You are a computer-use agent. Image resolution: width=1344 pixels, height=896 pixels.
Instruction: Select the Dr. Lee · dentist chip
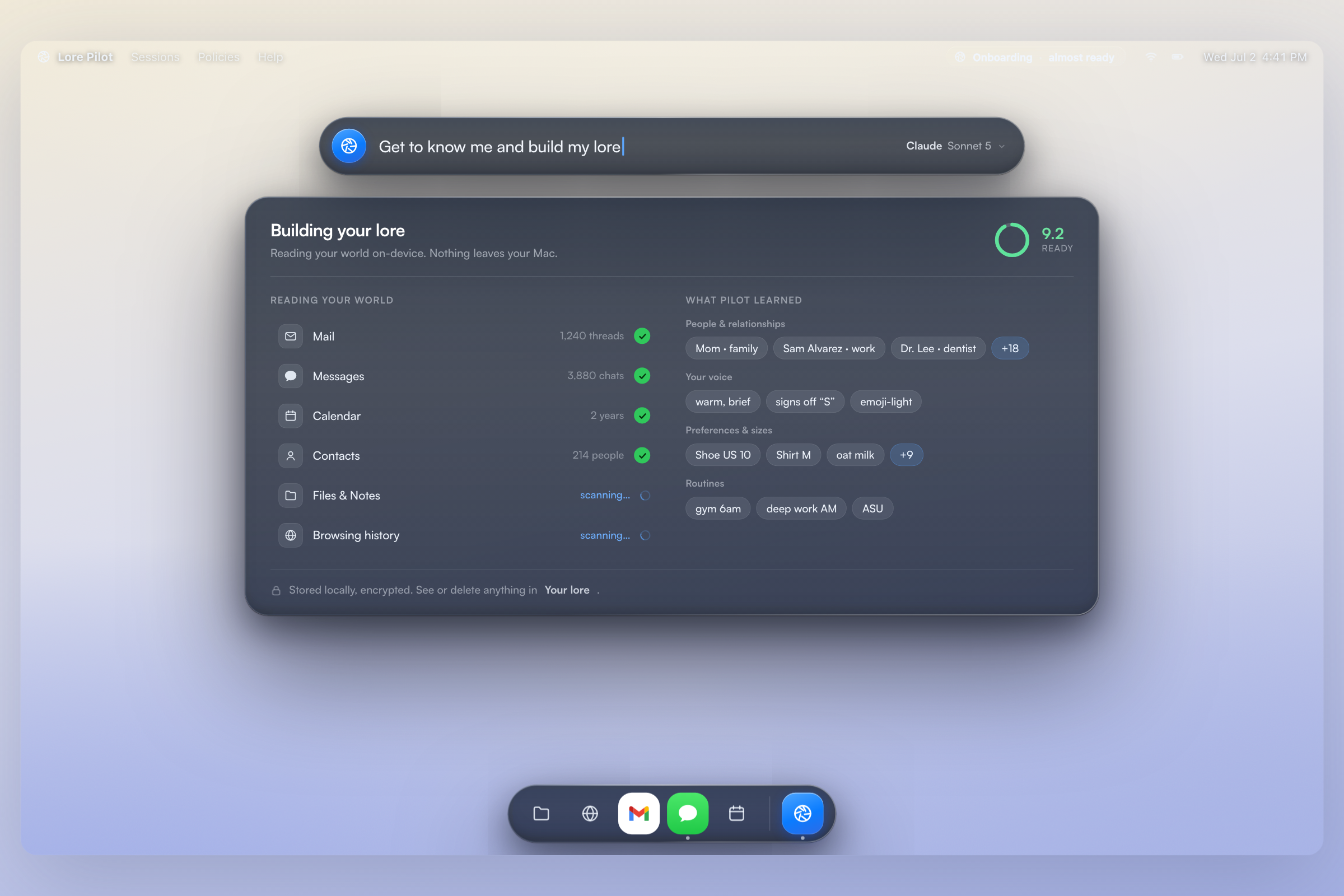click(x=937, y=348)
